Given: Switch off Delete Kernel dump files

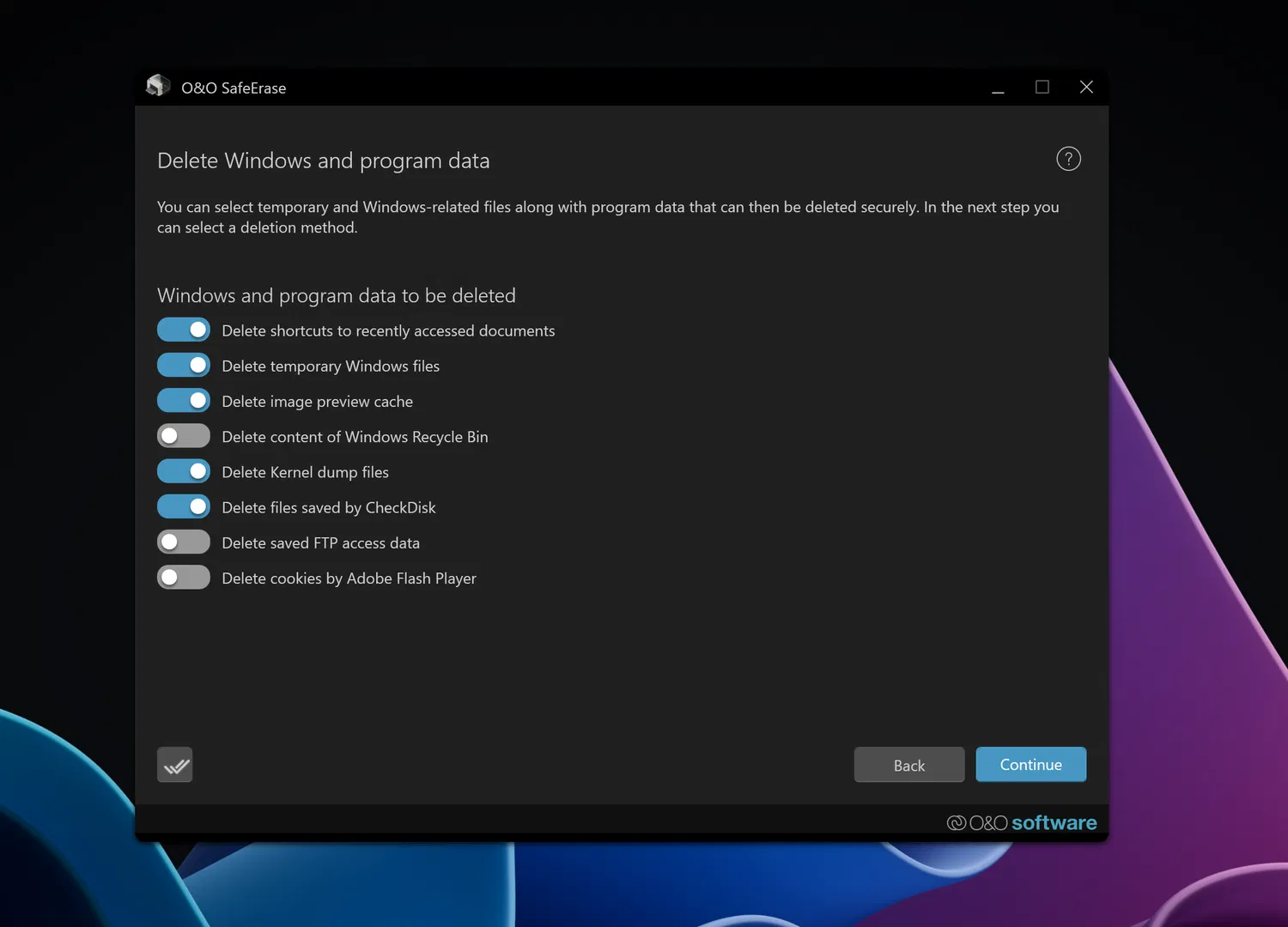Looking at the screenshot, I should coord(184,471).
